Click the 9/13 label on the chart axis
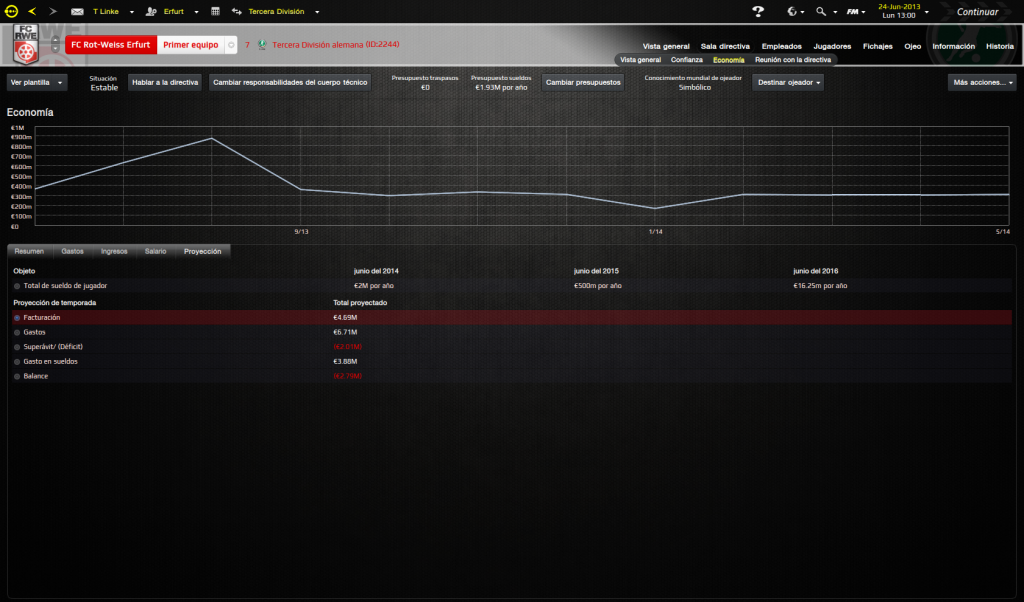 (301, 232)
